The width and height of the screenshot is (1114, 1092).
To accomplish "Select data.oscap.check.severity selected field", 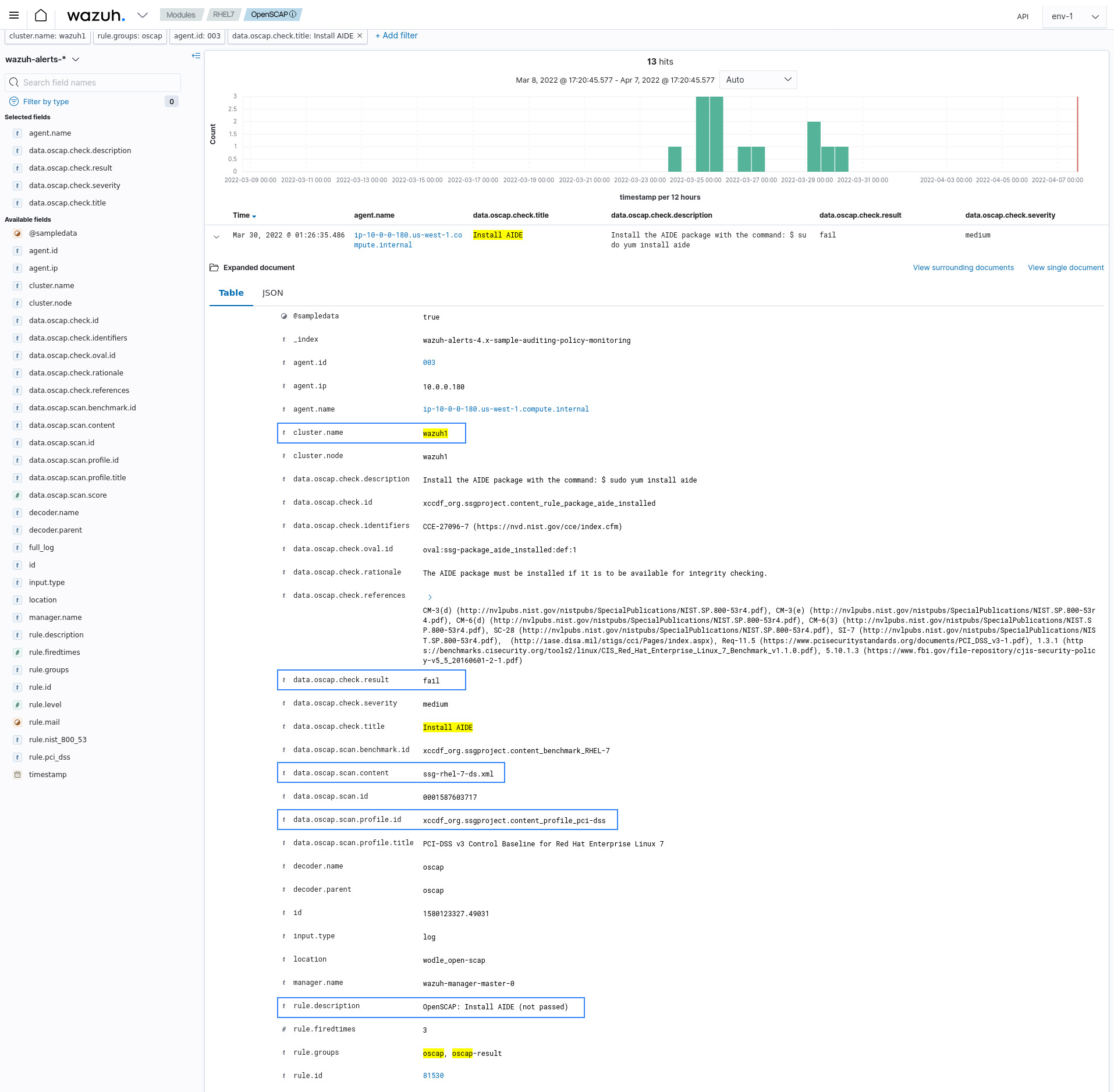I will (74, 186).
